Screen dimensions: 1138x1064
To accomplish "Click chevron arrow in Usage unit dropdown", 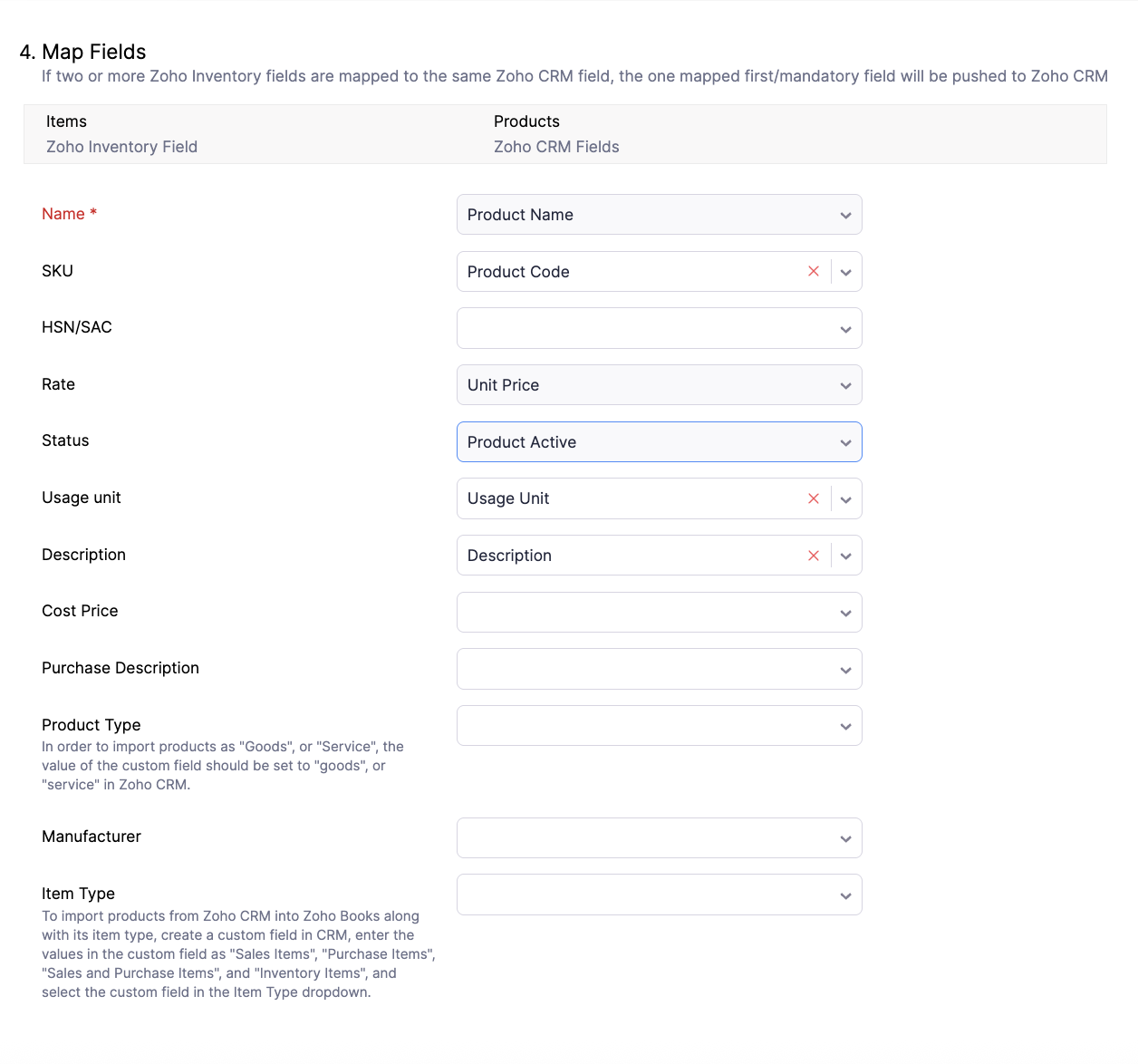I will [845, 498].
